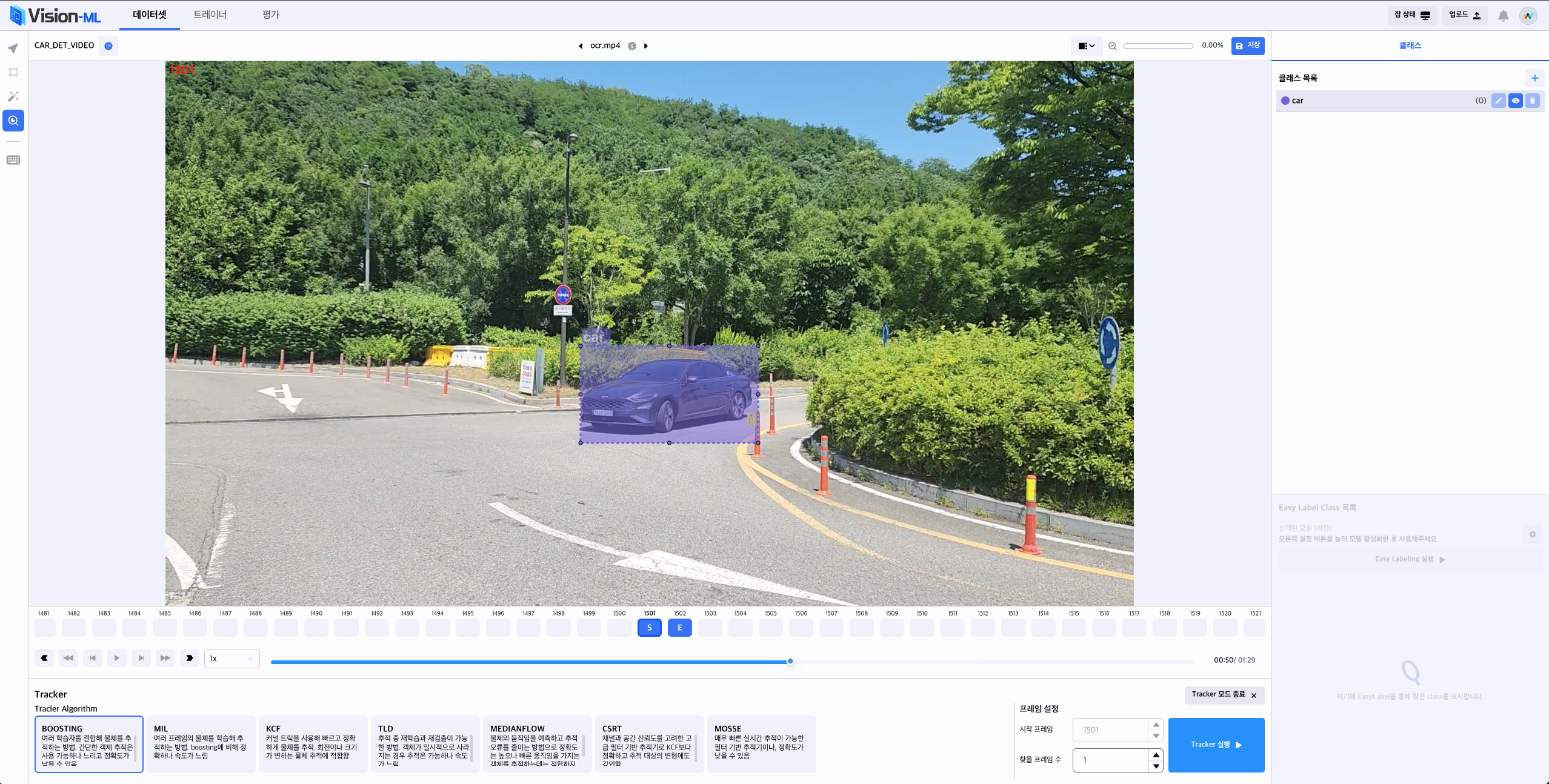Click video seek bar handle

pyautogui.click(x=790, y=662)
